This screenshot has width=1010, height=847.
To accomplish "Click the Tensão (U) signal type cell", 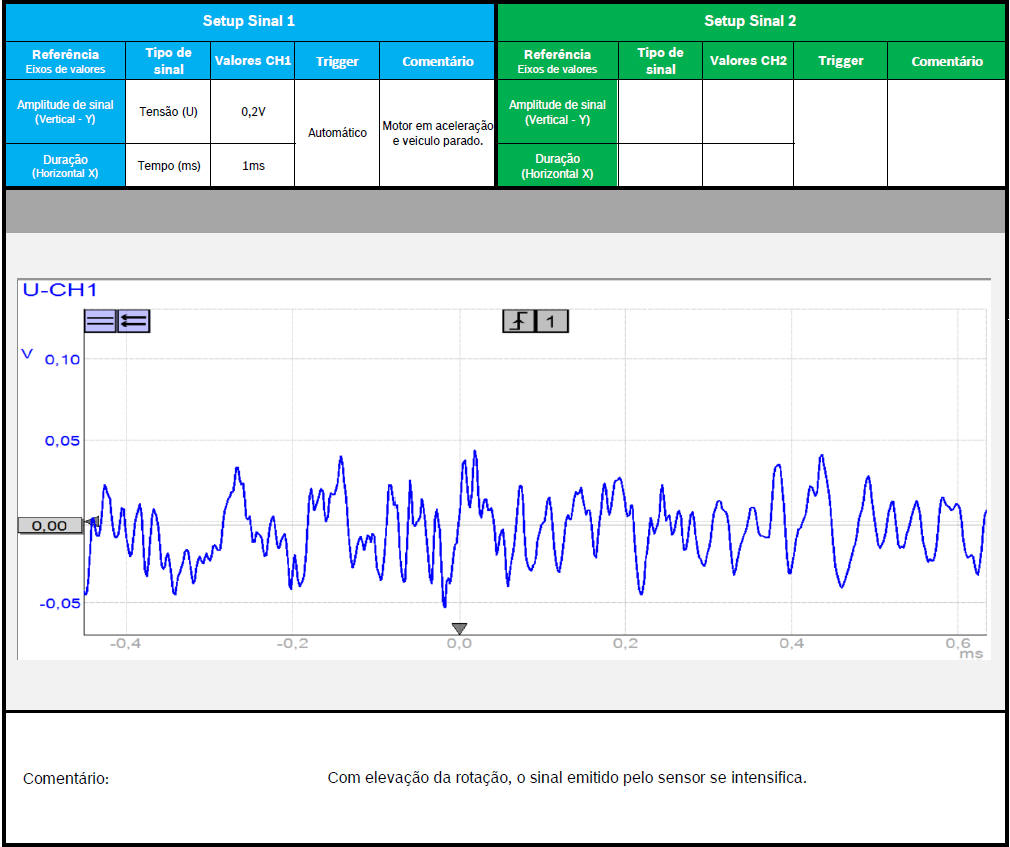I will pyautogui.click(x=168, y=112).
